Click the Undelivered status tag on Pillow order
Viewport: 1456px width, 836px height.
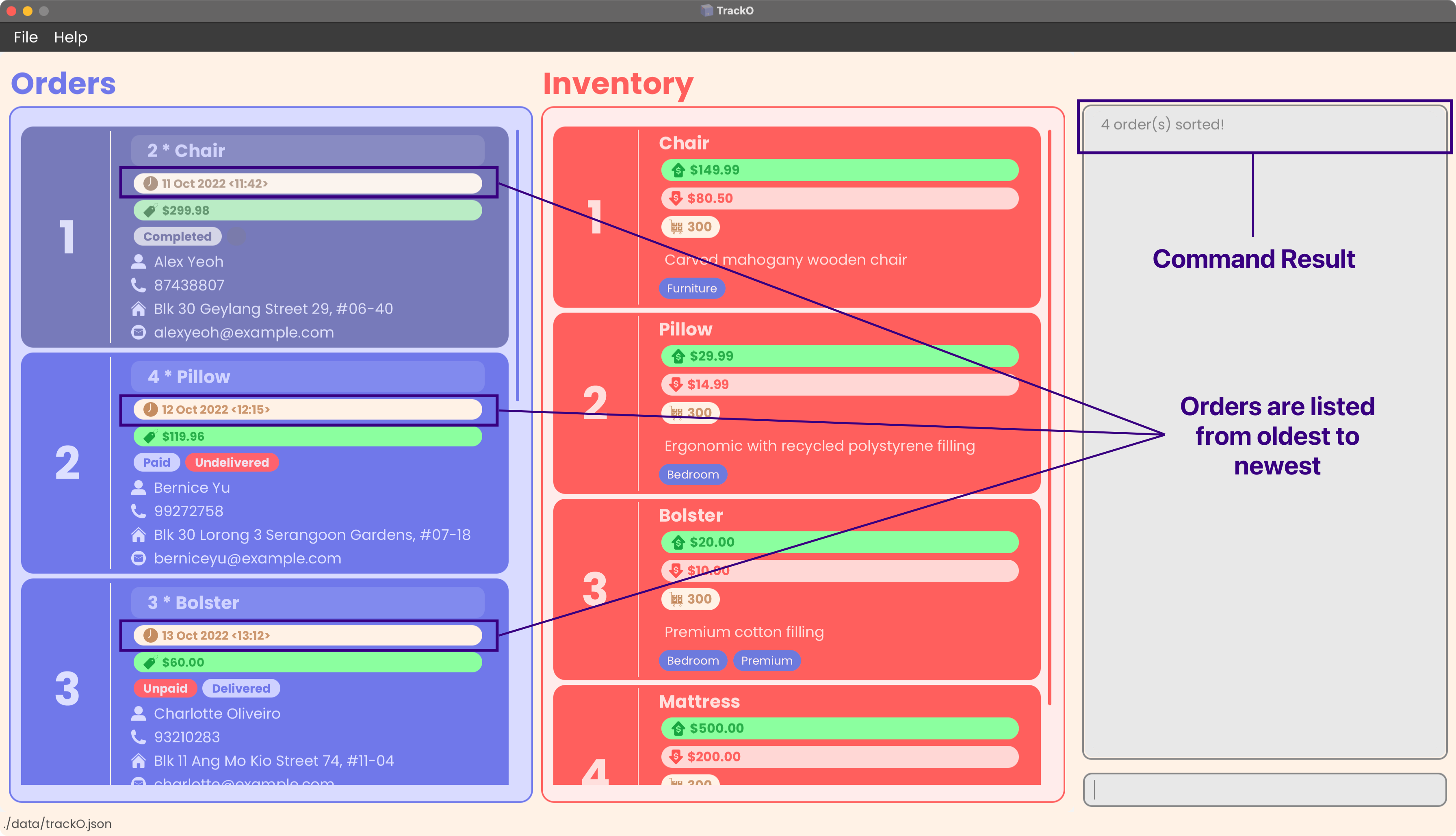pos(232,462)
